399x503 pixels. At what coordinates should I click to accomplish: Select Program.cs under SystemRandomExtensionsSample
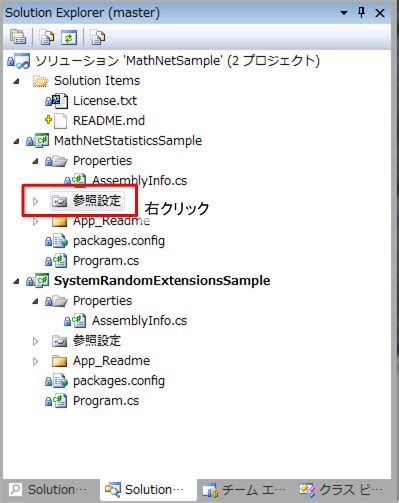pyautogui.click(x=106, y=401)
